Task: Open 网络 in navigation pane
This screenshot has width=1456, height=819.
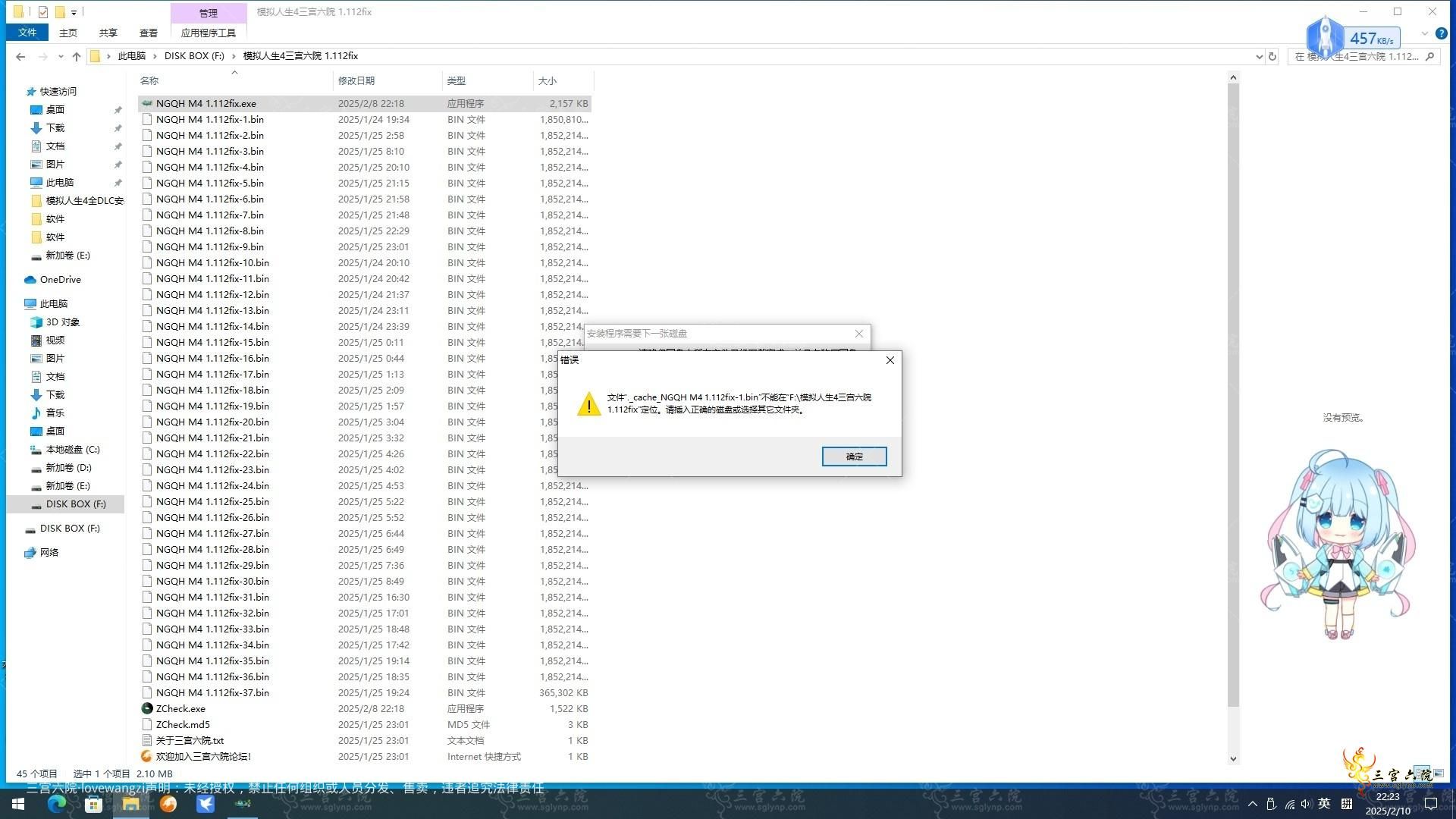Action: [x=49, y=553]
